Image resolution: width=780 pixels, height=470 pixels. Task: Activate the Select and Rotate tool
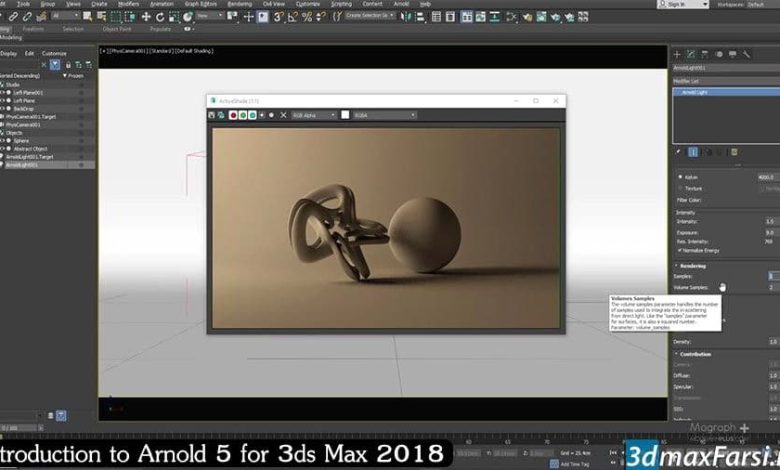[x=160, y=16]
